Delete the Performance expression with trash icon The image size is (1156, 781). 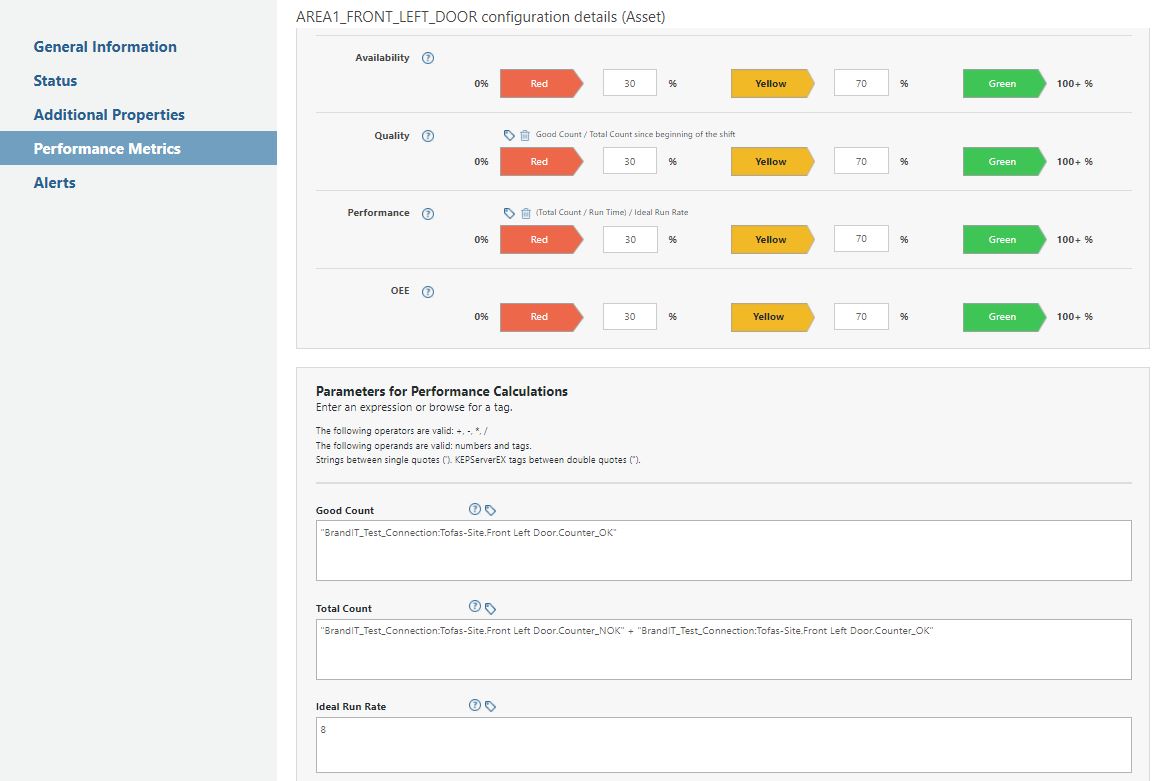point(526,213)
